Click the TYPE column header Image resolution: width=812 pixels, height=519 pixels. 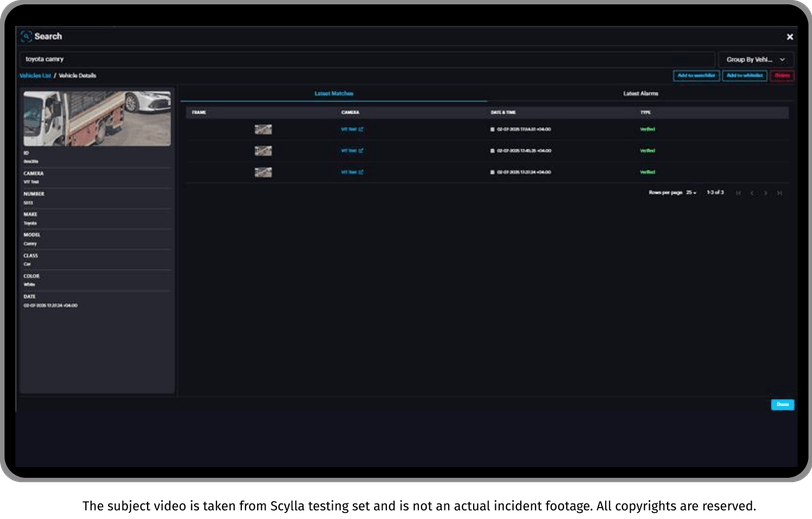pos(645,112)
